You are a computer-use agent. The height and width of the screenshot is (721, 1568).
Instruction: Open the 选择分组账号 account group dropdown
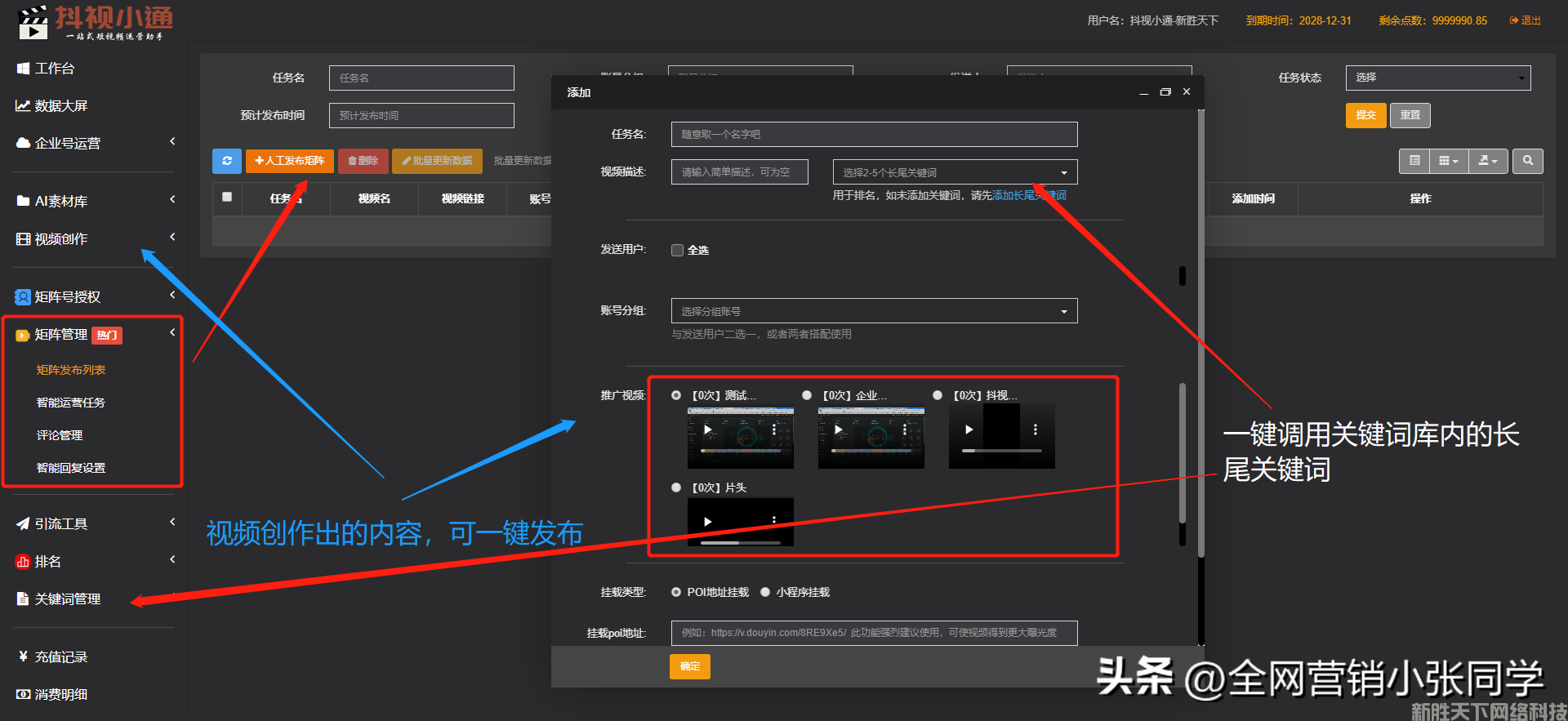pyautogui.click(x=875, y=311)
